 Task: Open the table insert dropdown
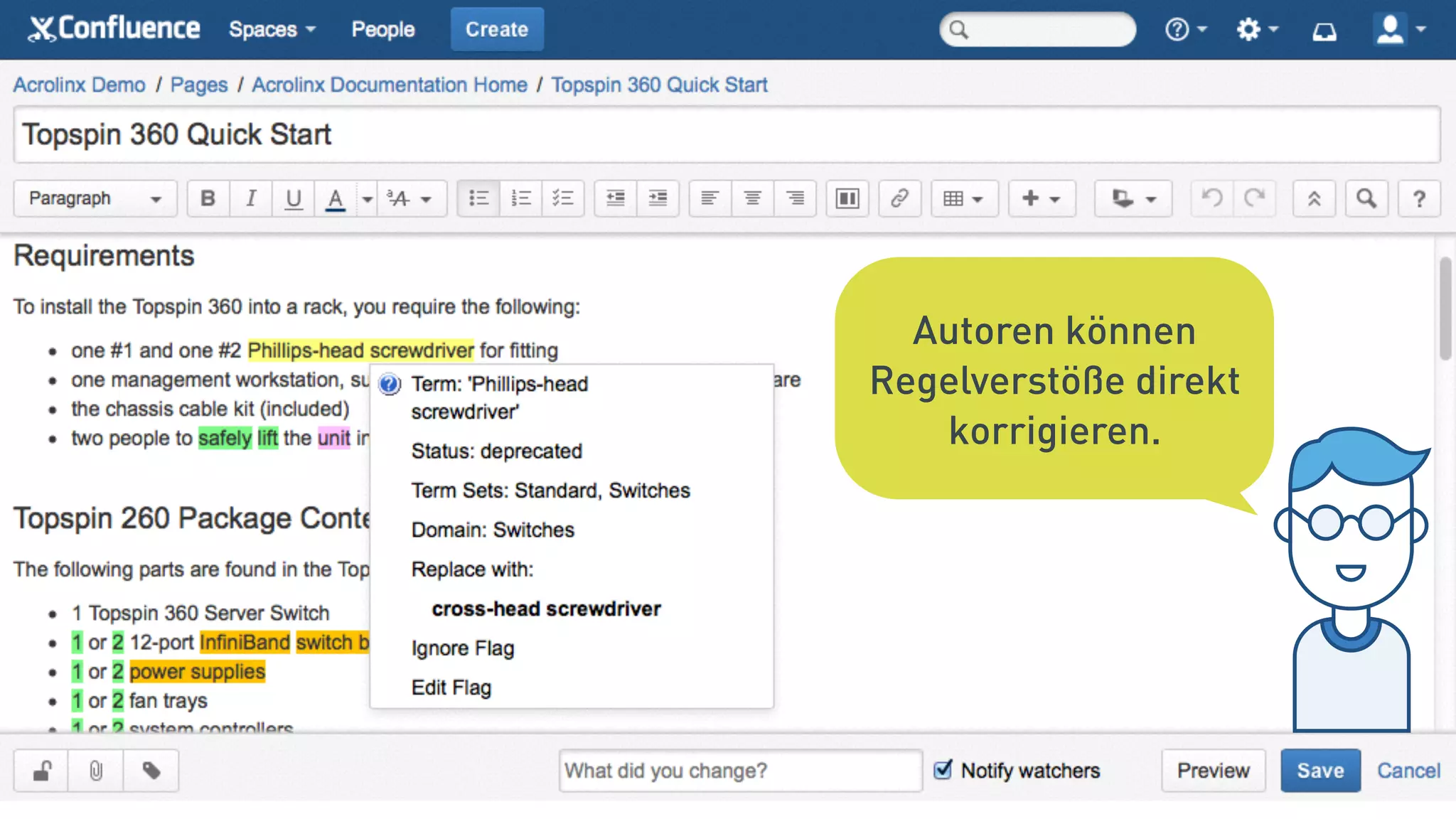(x=963, y=198)
